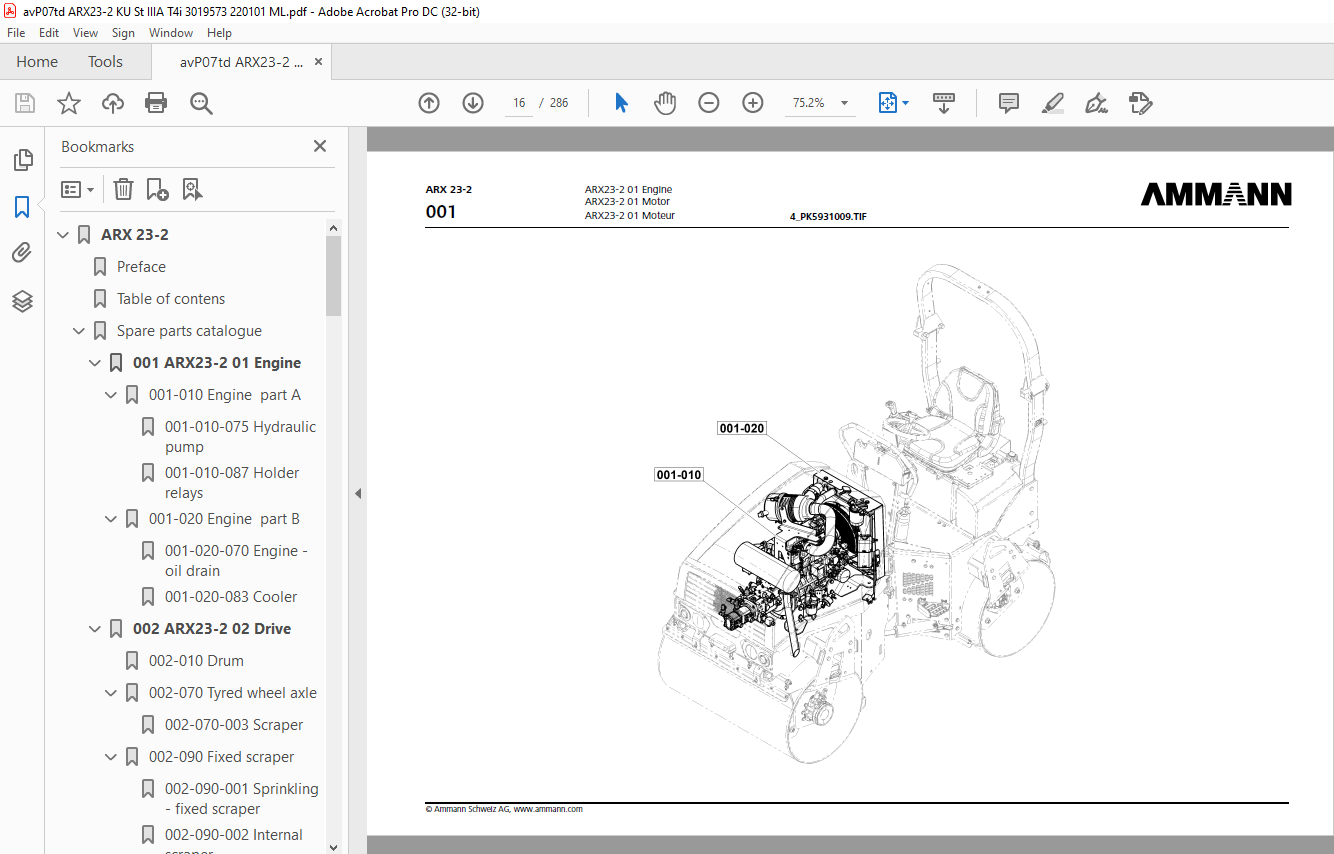Add a comment note
Image resolution: width=1334 pixels, height=854 pixels.
pyautogui.click(x=1009, y=103)
